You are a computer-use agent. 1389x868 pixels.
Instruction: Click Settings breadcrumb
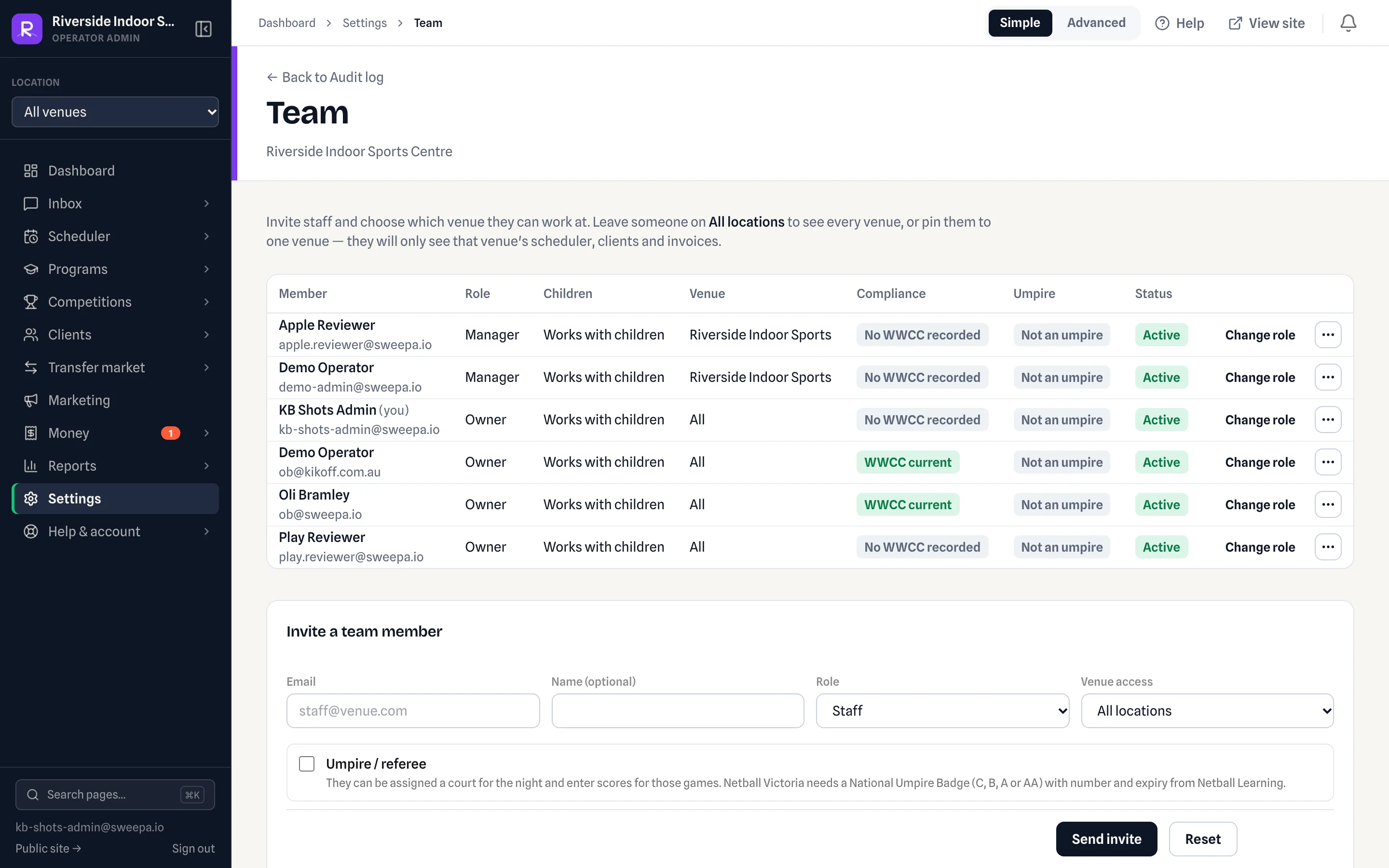[x=365, y=23]
